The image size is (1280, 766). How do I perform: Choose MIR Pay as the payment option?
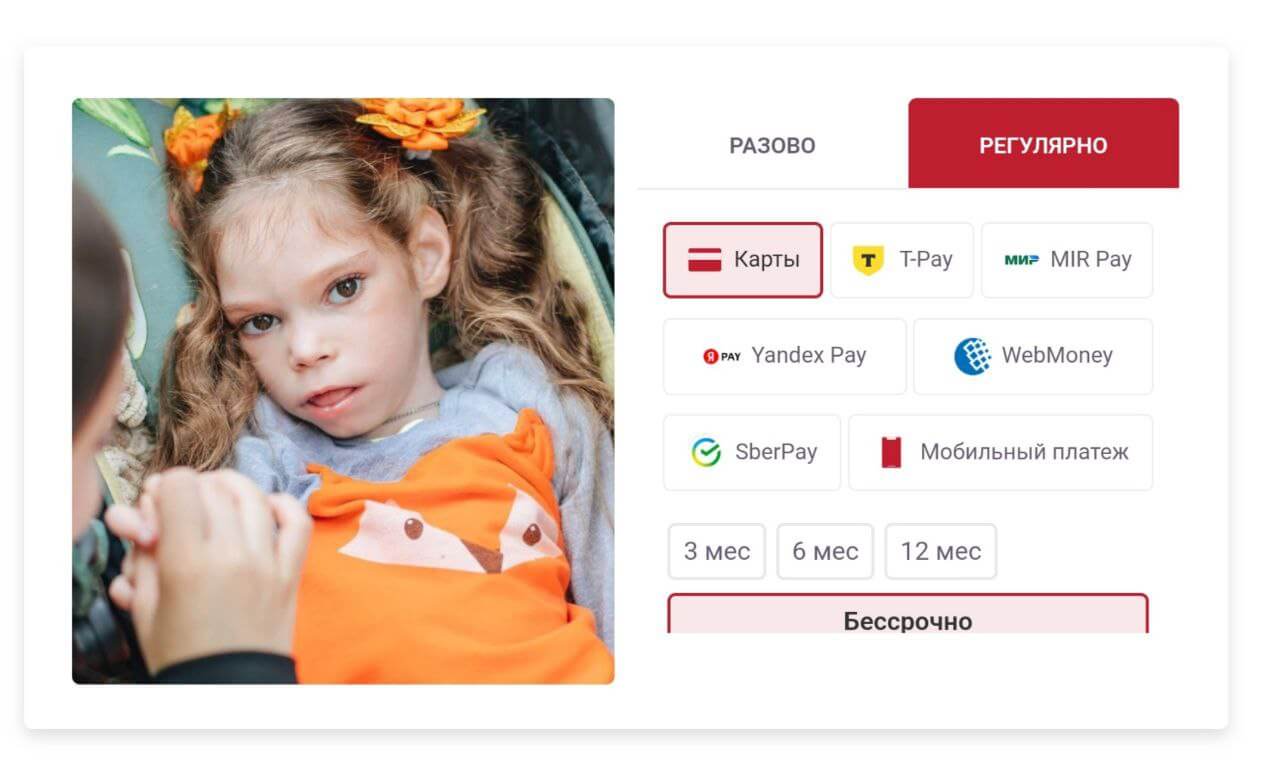coord(1067,260)
